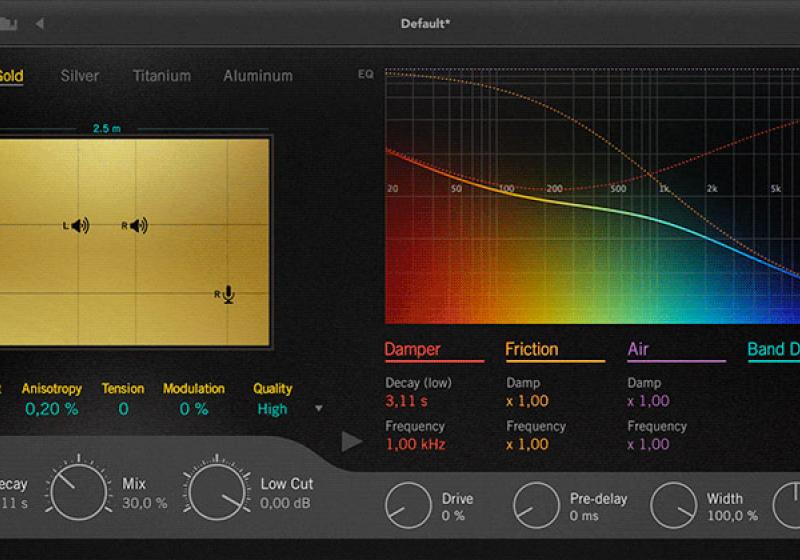Click the EQ label above the graph
This screenshot has width=800, height=560.
tap(366, 74)
